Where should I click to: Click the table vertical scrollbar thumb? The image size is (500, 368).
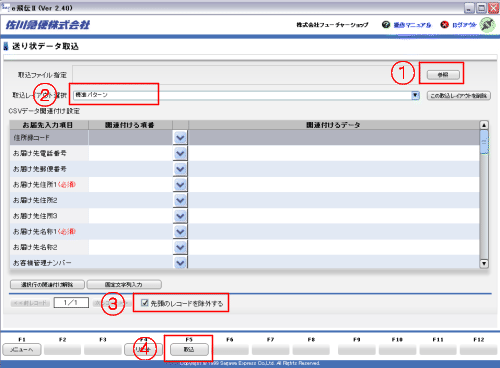tap(484, 142)
